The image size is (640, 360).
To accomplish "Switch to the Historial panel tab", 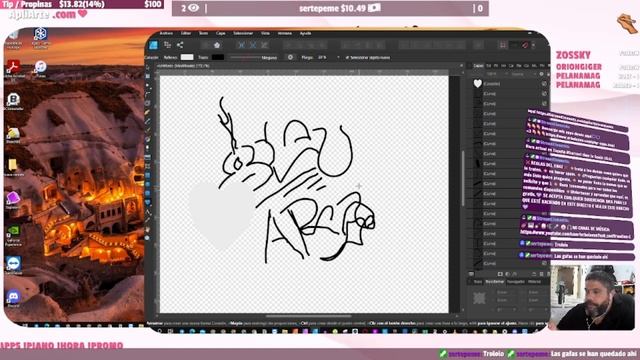I will (534, 282).
